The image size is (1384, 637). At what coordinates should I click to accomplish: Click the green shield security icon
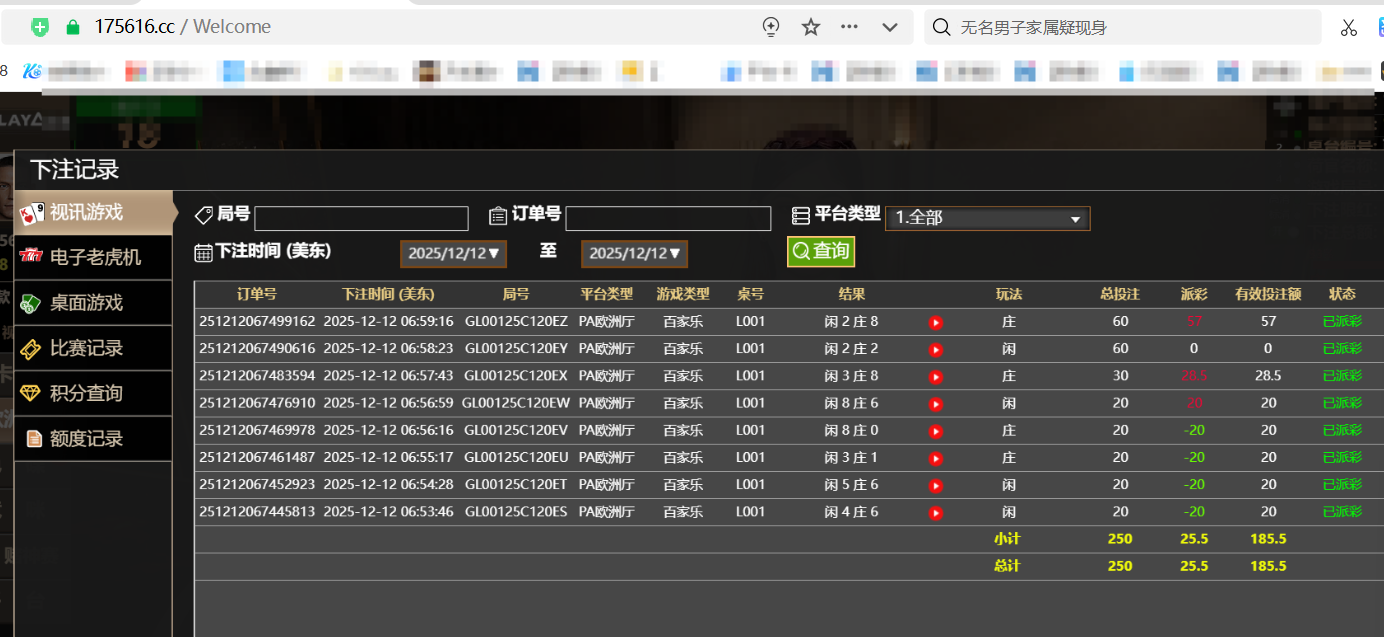coord(40,27)
